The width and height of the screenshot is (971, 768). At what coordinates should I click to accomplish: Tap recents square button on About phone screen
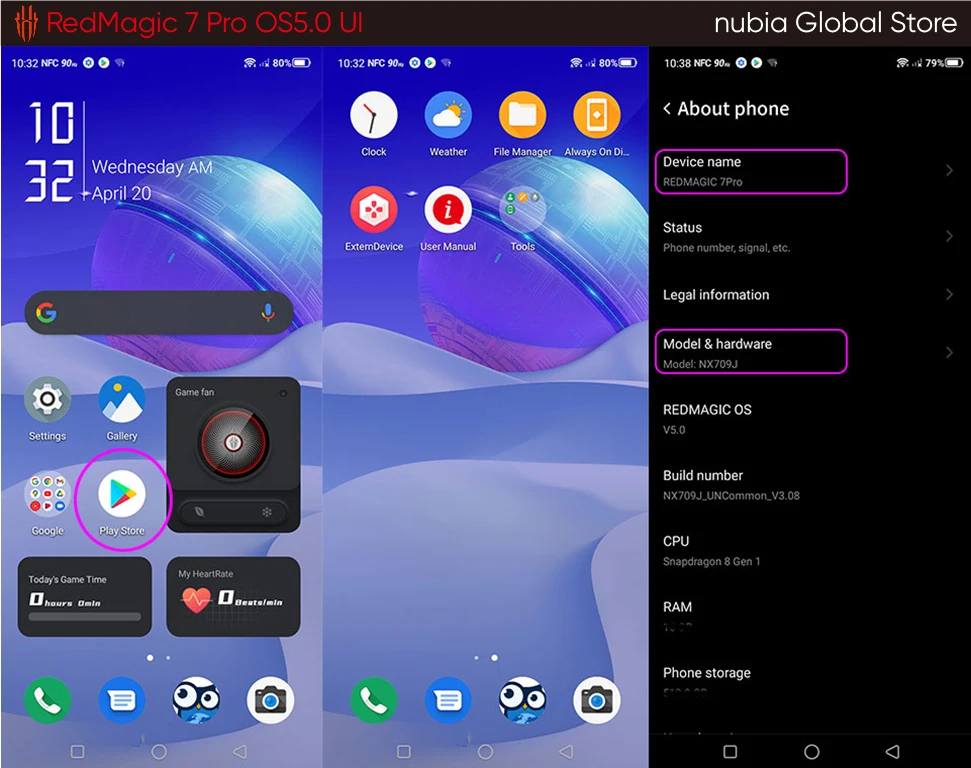click(730, 752)
